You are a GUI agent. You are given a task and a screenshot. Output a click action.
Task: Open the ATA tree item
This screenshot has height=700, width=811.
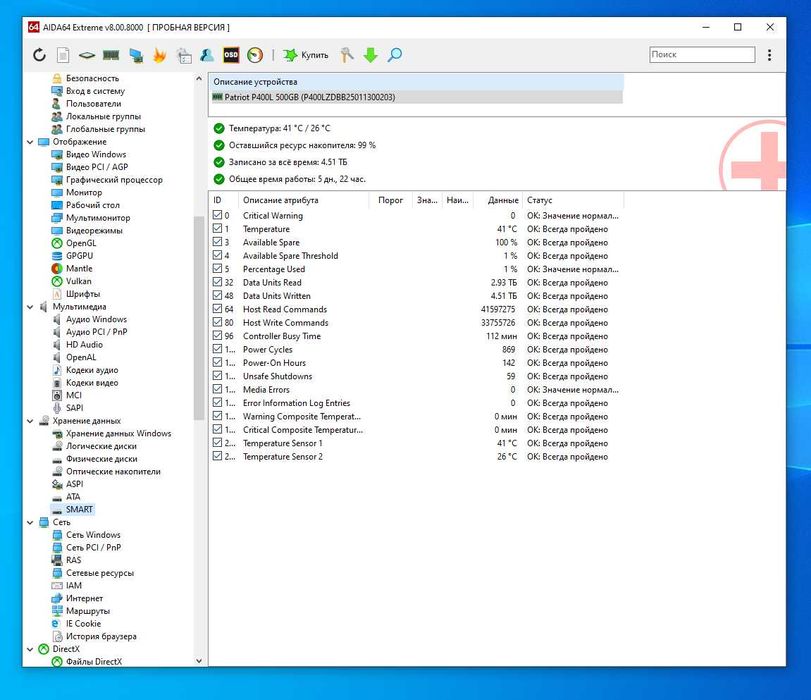(73, 497)
